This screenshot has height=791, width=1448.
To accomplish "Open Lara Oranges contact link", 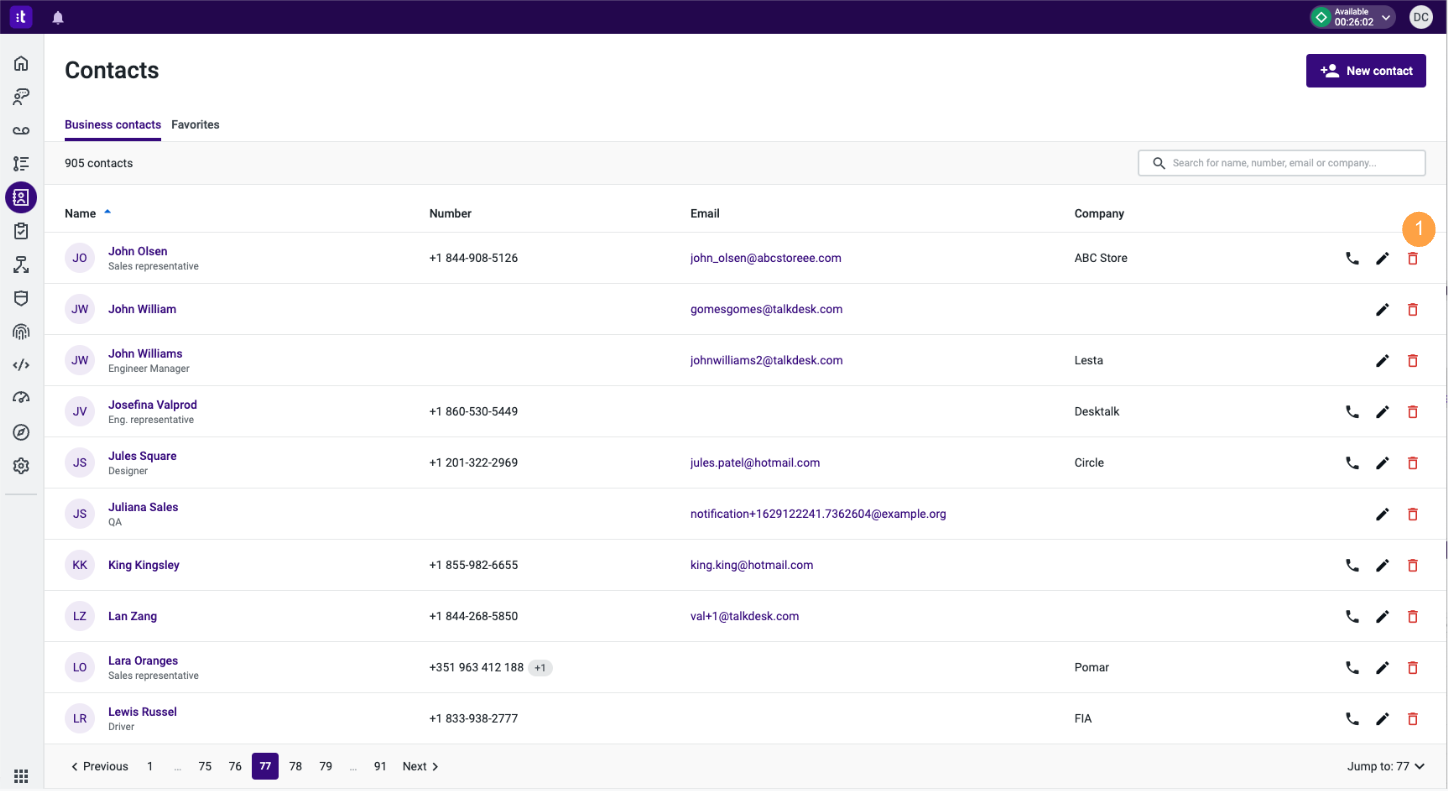I will point(142,660).
